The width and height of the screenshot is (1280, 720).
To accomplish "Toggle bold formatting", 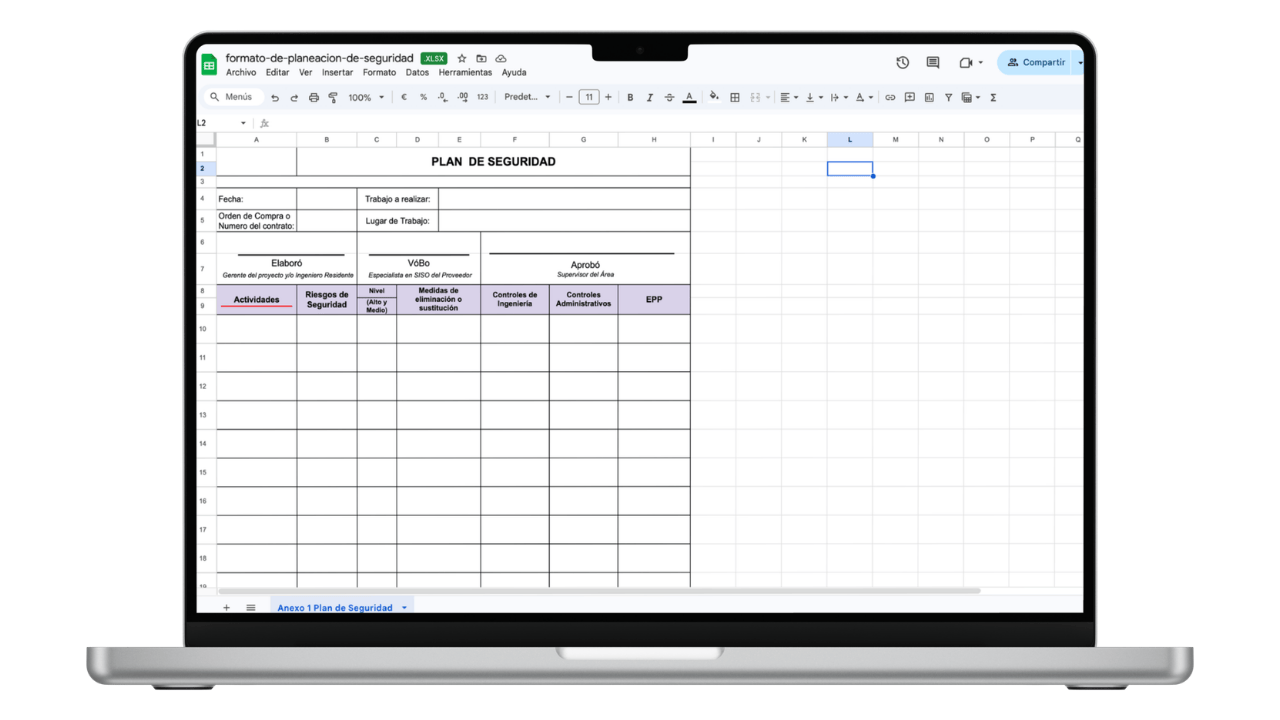I will 630,98.
